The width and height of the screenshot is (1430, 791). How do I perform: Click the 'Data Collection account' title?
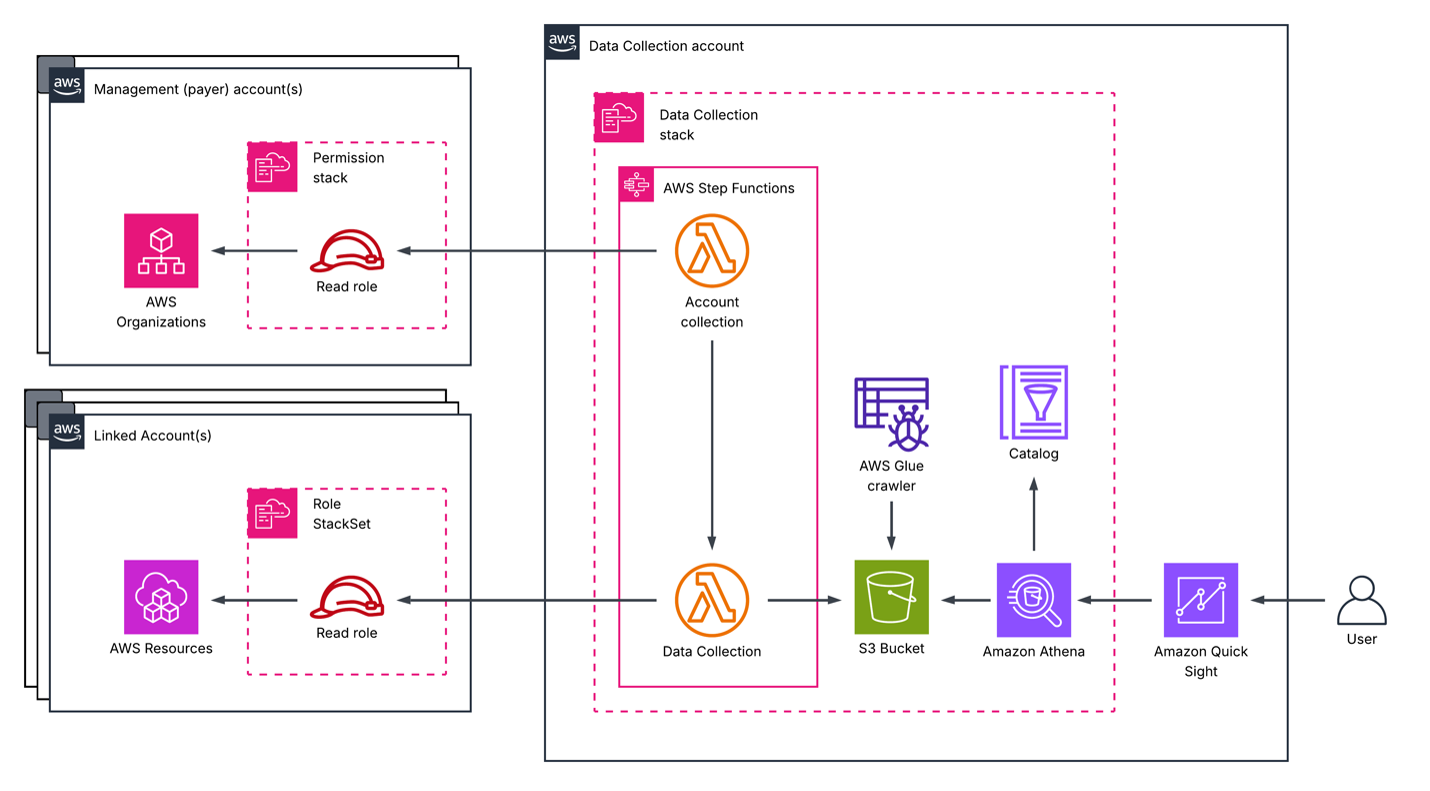click(x=667, y=46)
